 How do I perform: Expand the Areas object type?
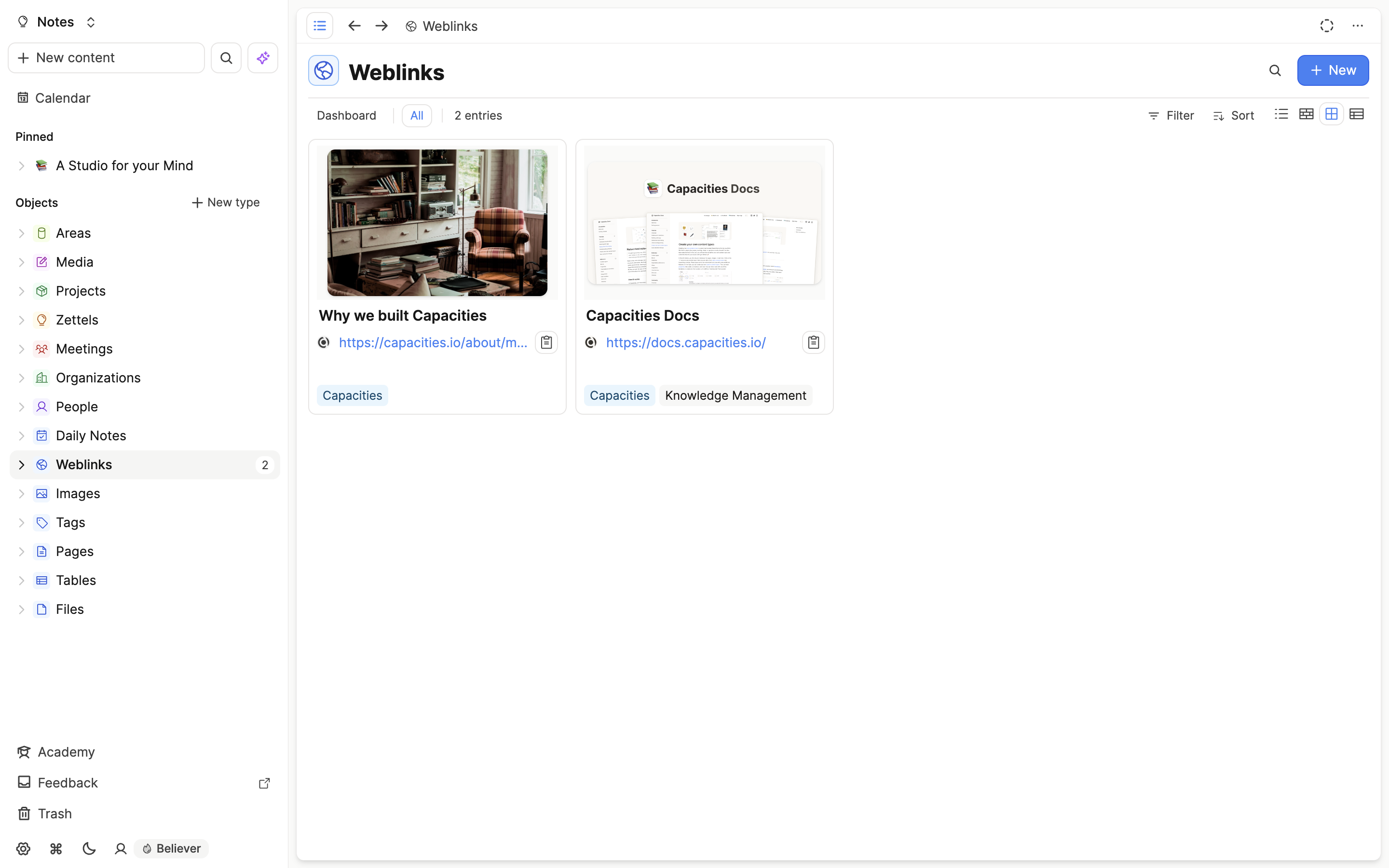[x=21, y=233]
